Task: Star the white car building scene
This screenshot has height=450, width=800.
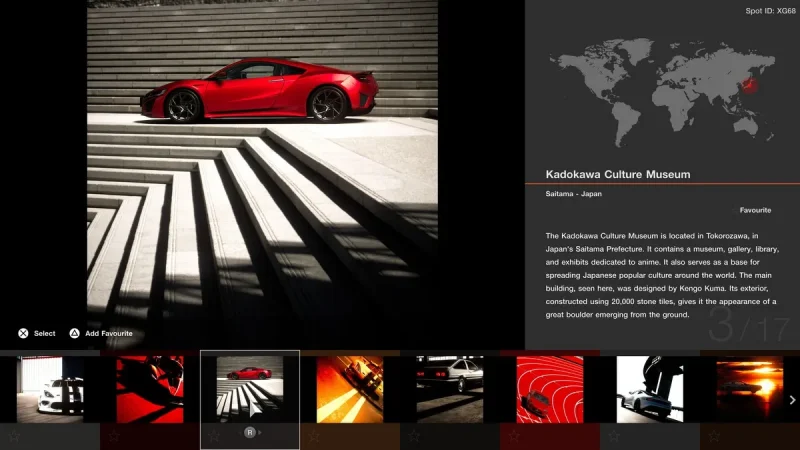Action: click(x=614, y=436)
